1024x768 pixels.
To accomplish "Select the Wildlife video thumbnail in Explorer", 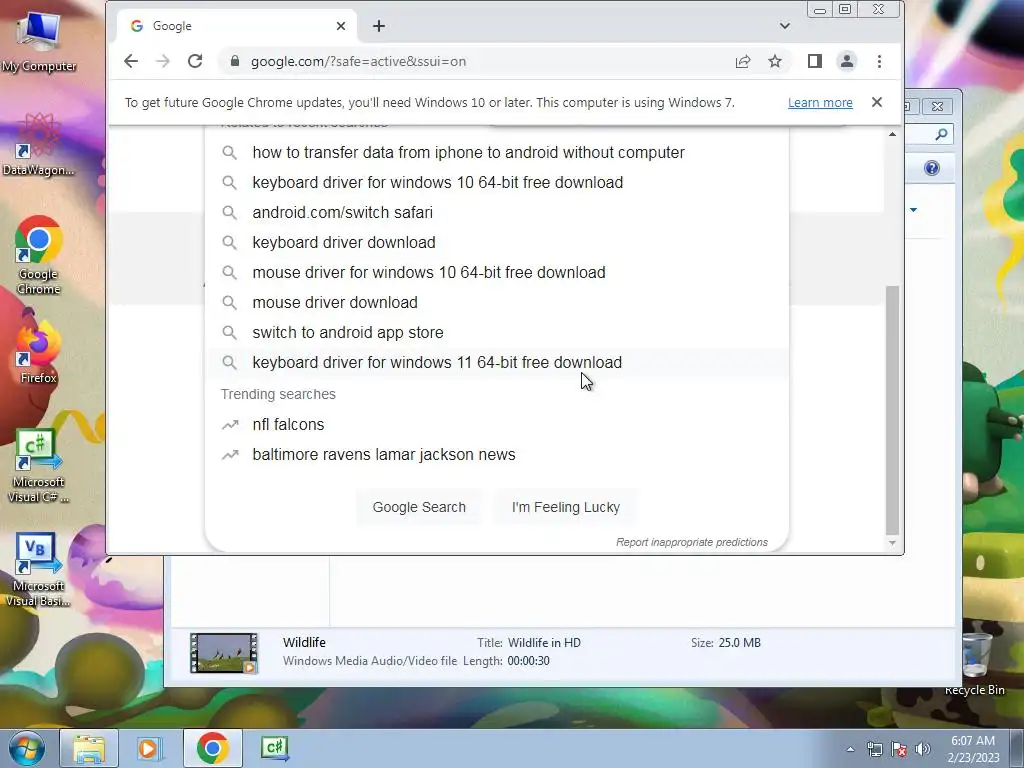I will click(223, 652).
